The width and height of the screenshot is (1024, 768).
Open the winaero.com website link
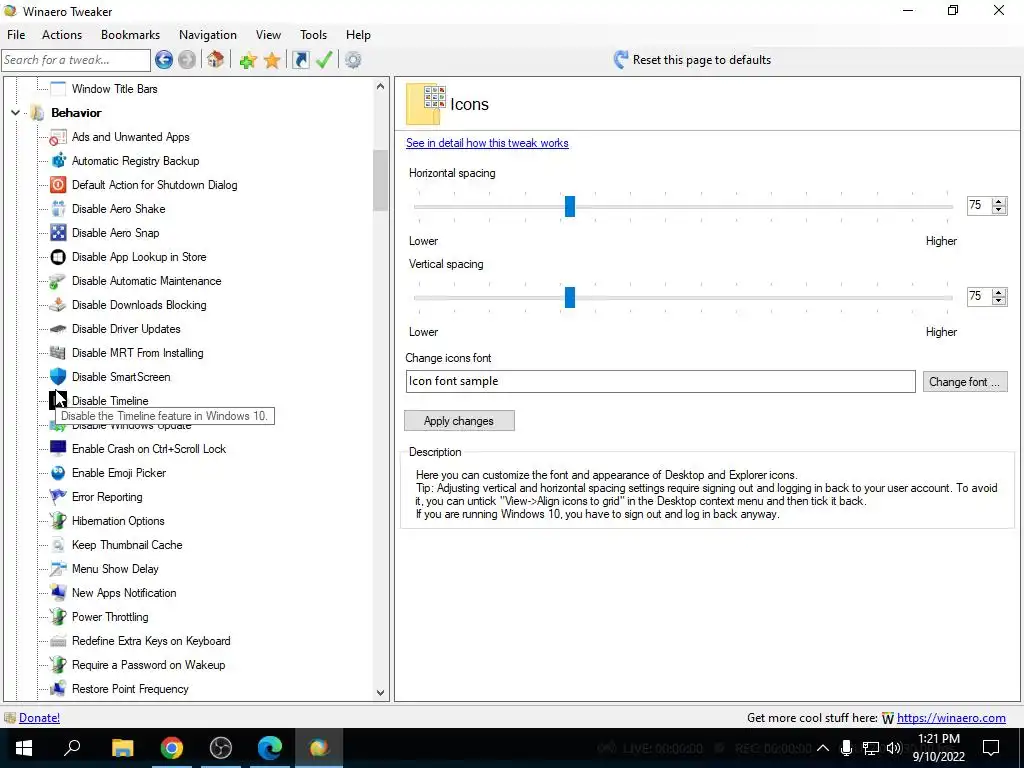(951, 718)
